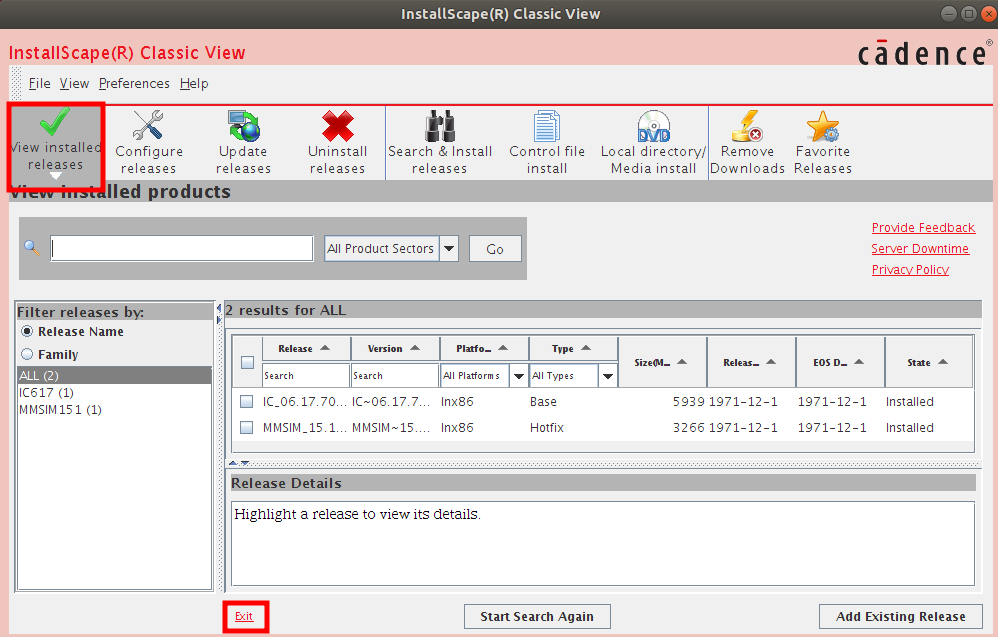The width and height of the screenshot is (998, 637).
Task: Click the Release column Search field
Action: (x=306, y=375)
